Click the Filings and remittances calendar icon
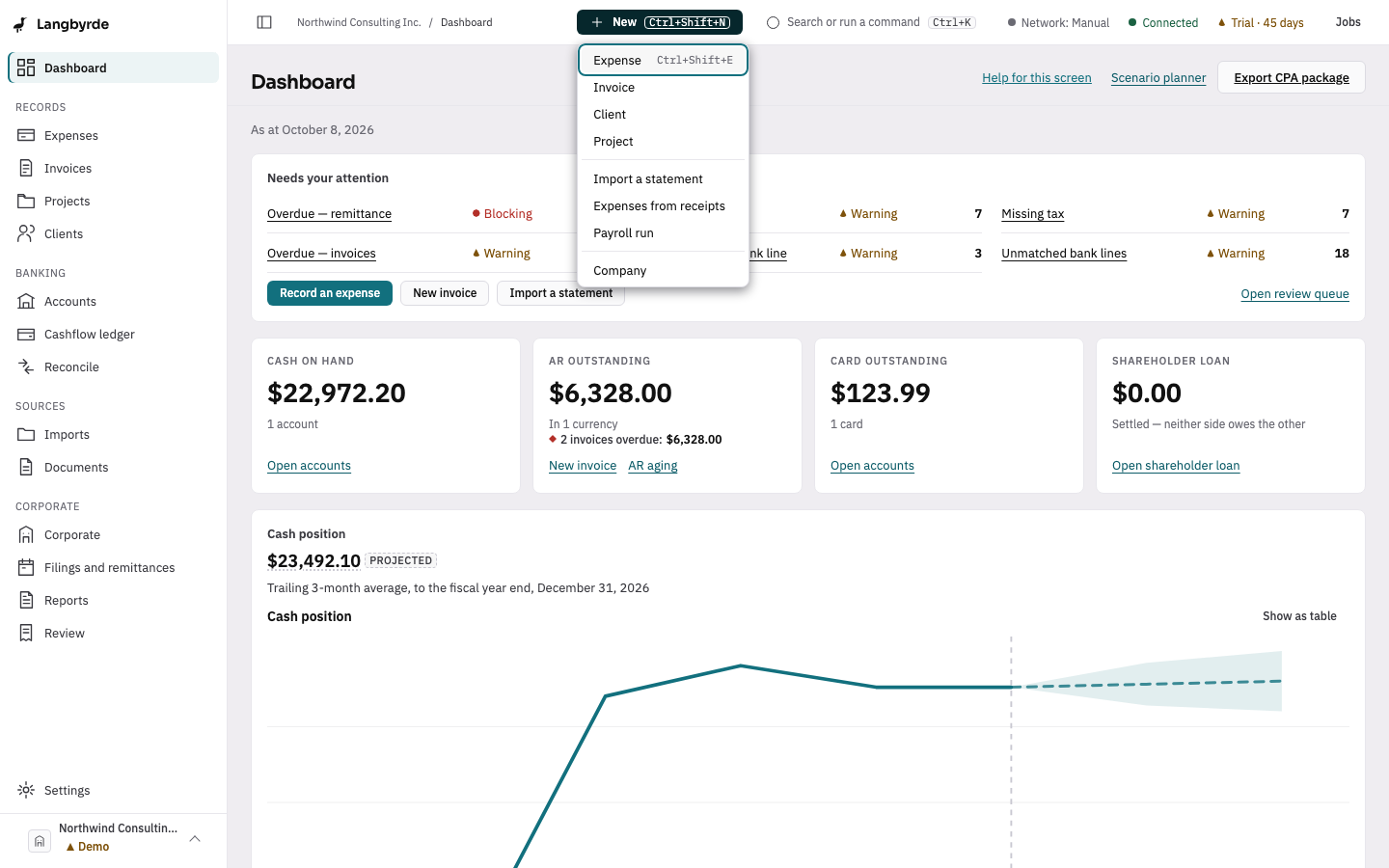1389x868 pixels. pos(26,567)
